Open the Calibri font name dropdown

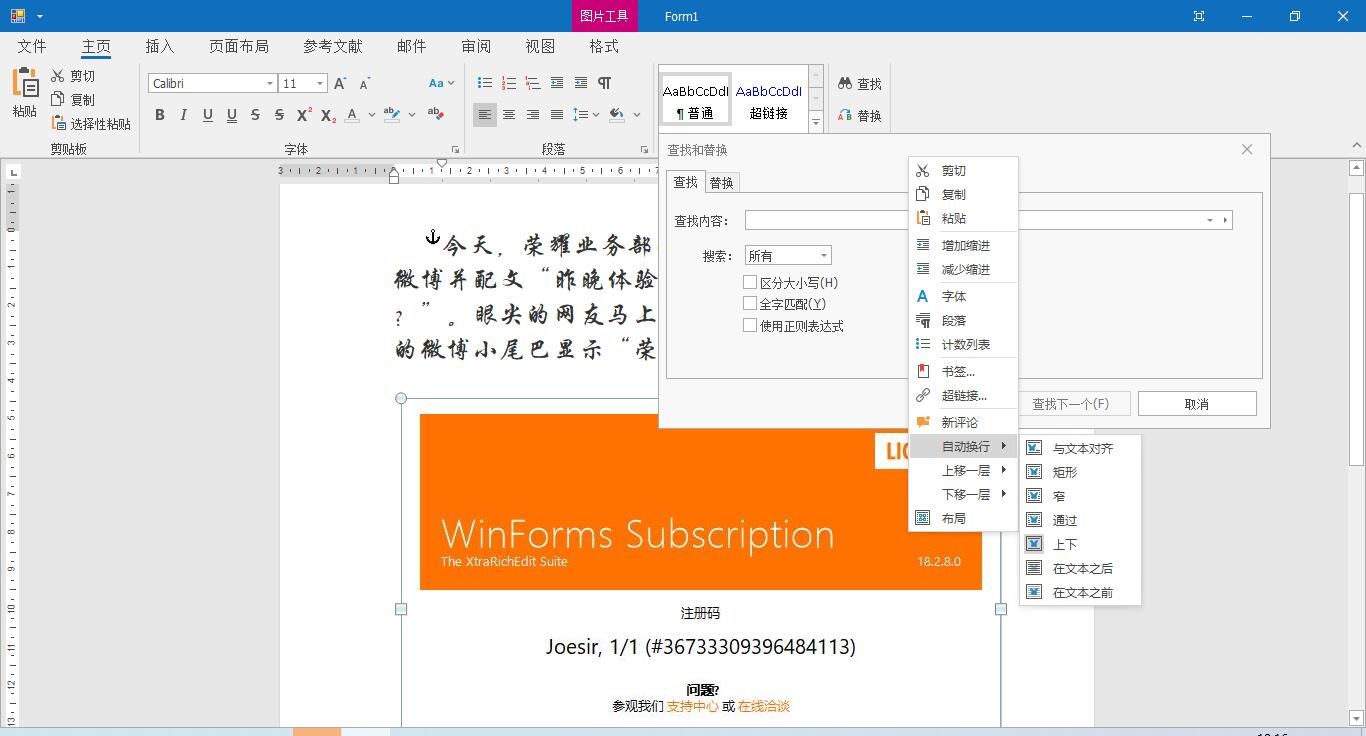[269, 84]
